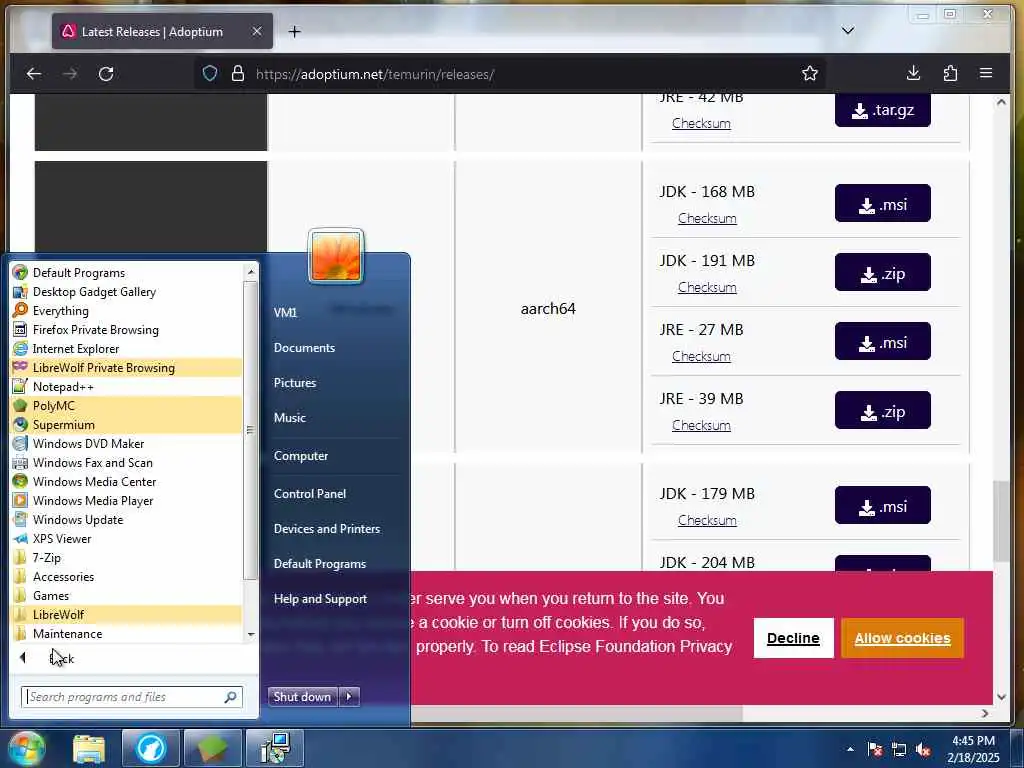Image resolution: width=1024 pixels, height=768 pixels.
Task: Open the extensions puzzle icon
Action: [950, 73]
